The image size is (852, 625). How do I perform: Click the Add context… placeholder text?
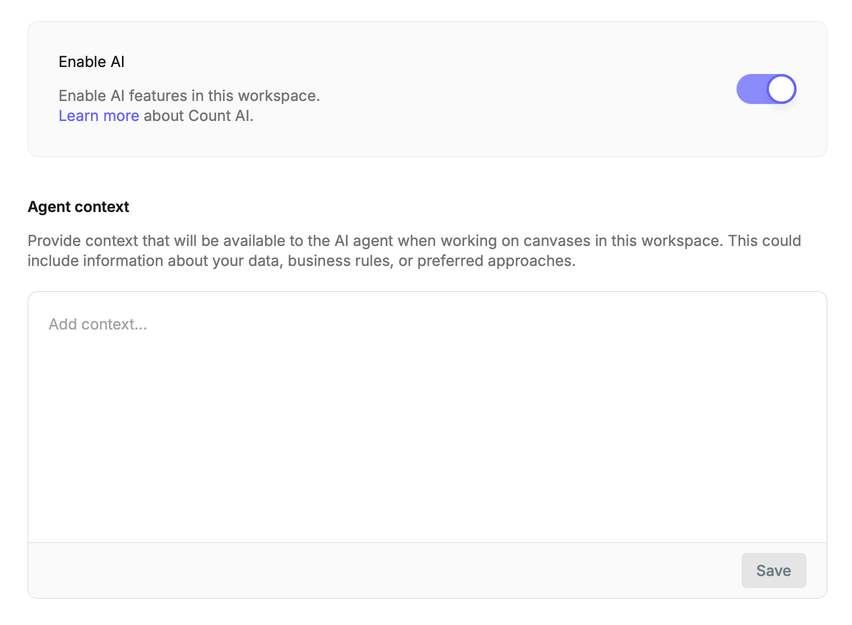98,324
